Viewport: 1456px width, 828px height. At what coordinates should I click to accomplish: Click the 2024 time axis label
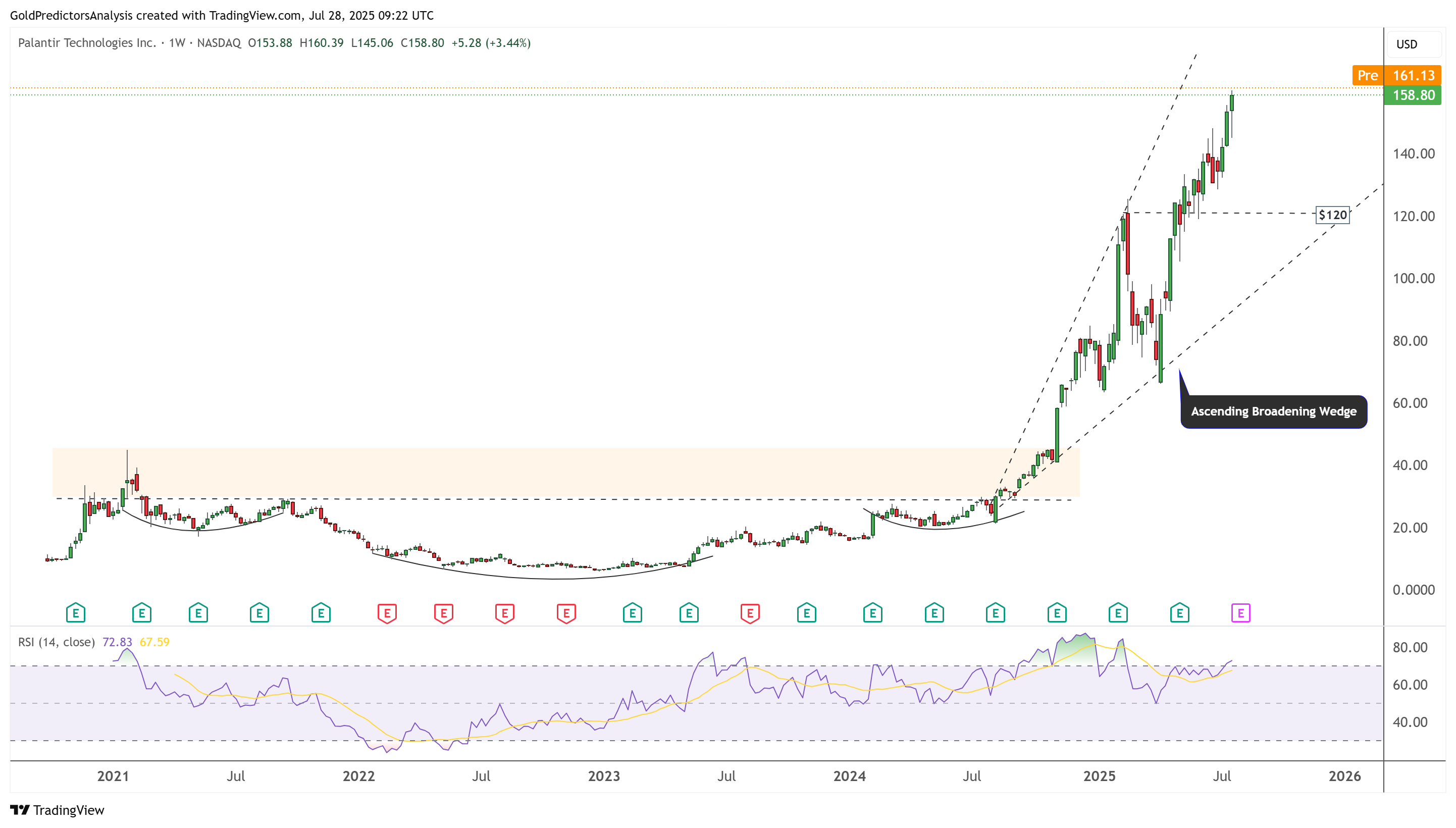[849, 777]
